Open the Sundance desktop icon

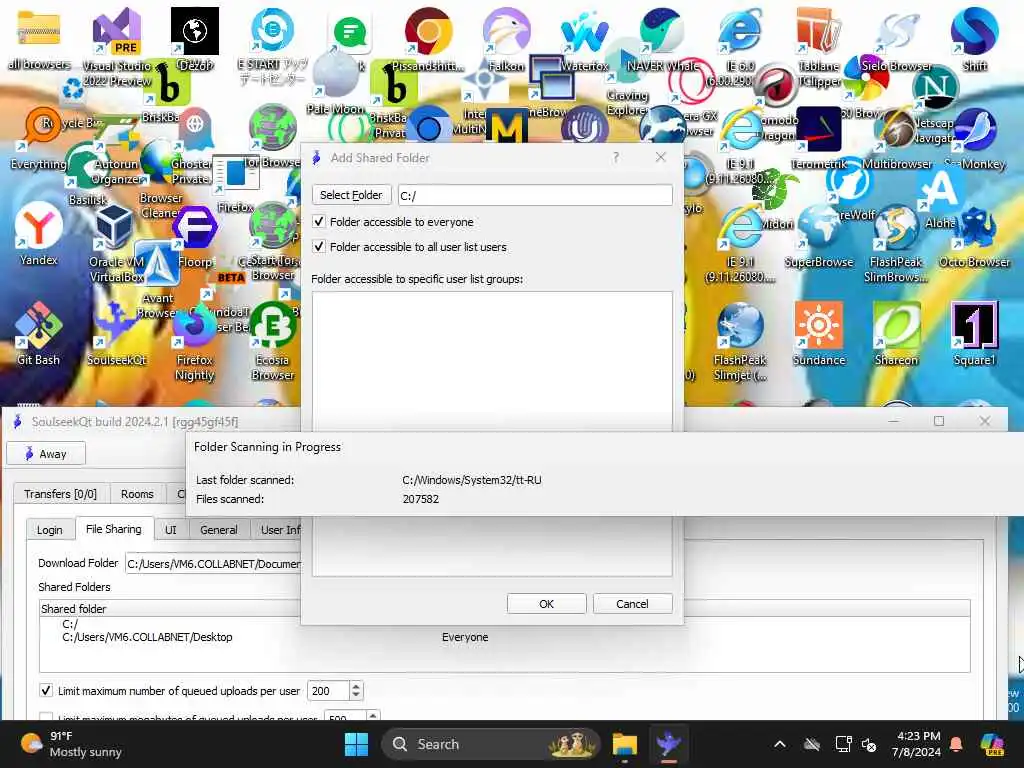pos(819,333)
